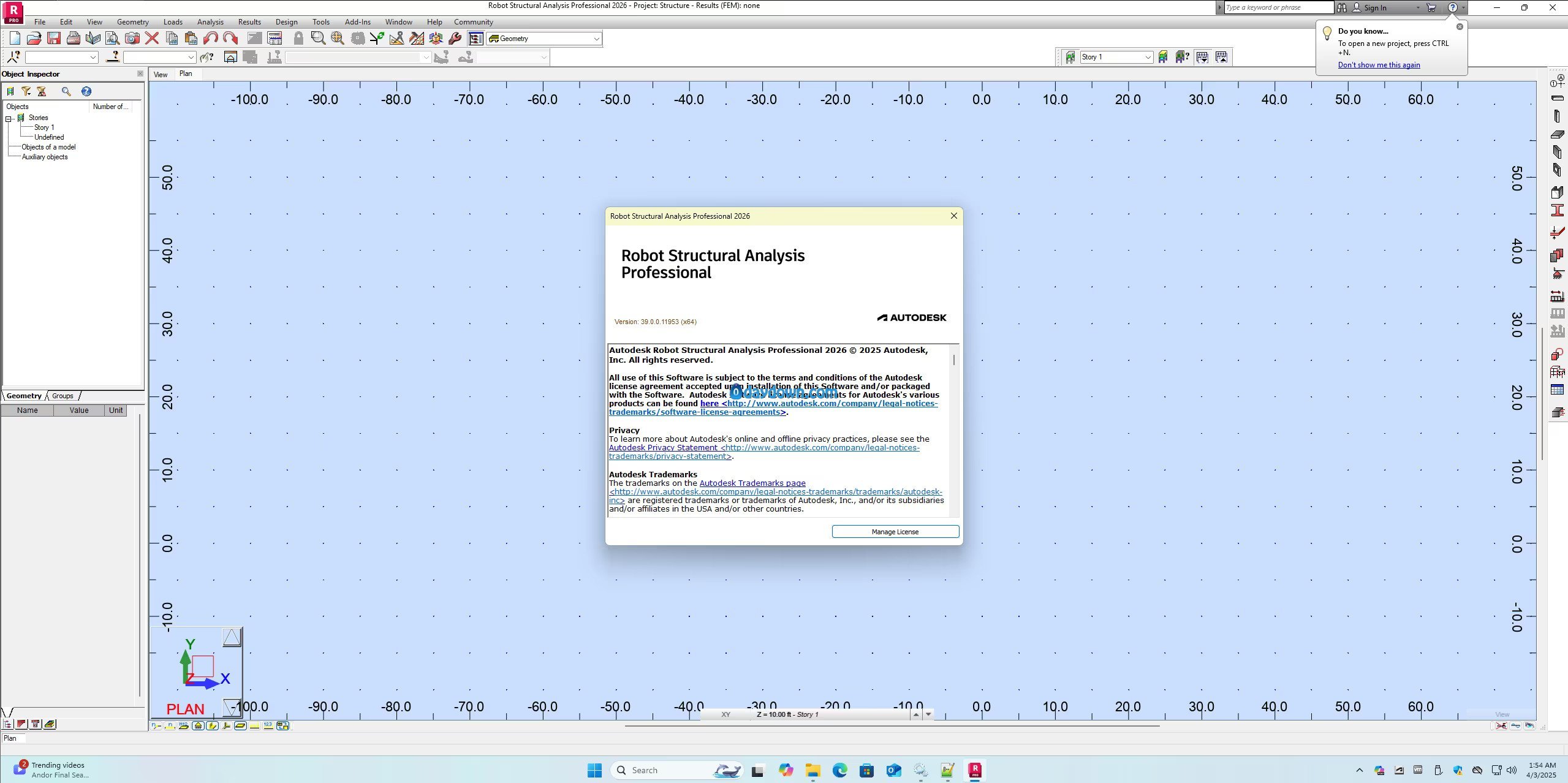This screenshot has height=783, width=1568.
Task: Click the calculator Calculations icon
Action: (275, 39)
